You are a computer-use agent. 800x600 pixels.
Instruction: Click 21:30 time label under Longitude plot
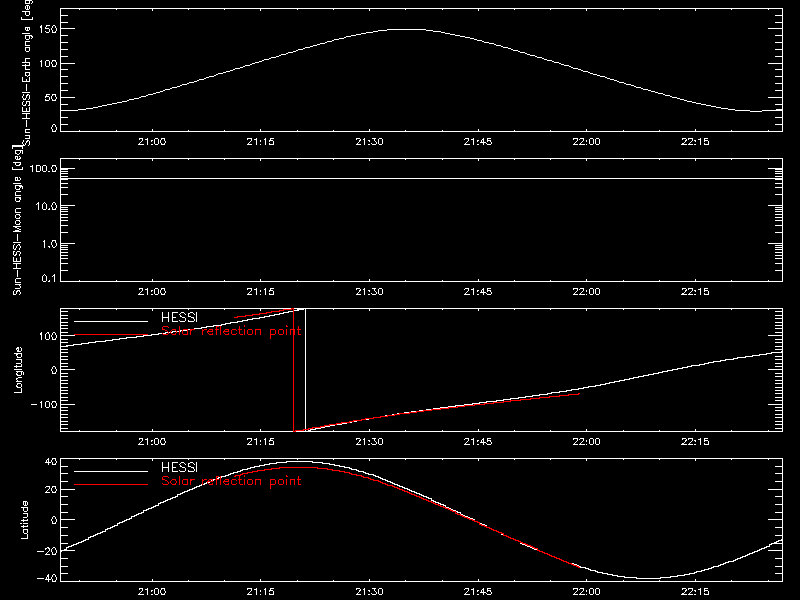369,441
